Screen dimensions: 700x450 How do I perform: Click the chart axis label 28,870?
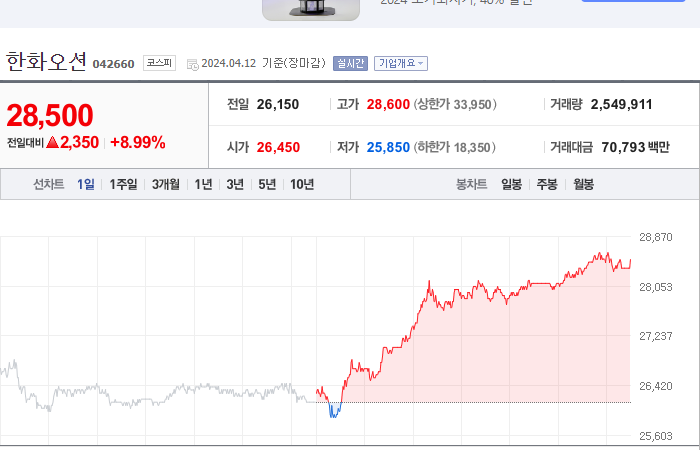(655, 237)
